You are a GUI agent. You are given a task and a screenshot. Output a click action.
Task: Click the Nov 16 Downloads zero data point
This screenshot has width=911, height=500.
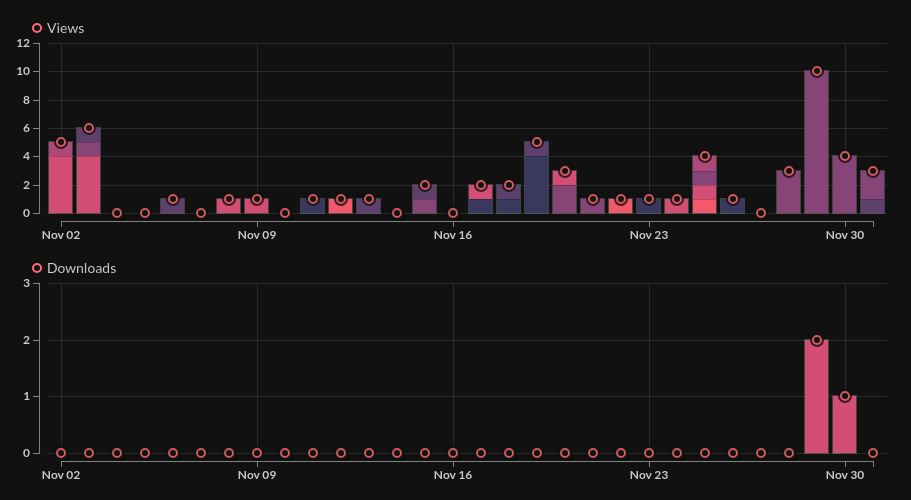(453, 453)
